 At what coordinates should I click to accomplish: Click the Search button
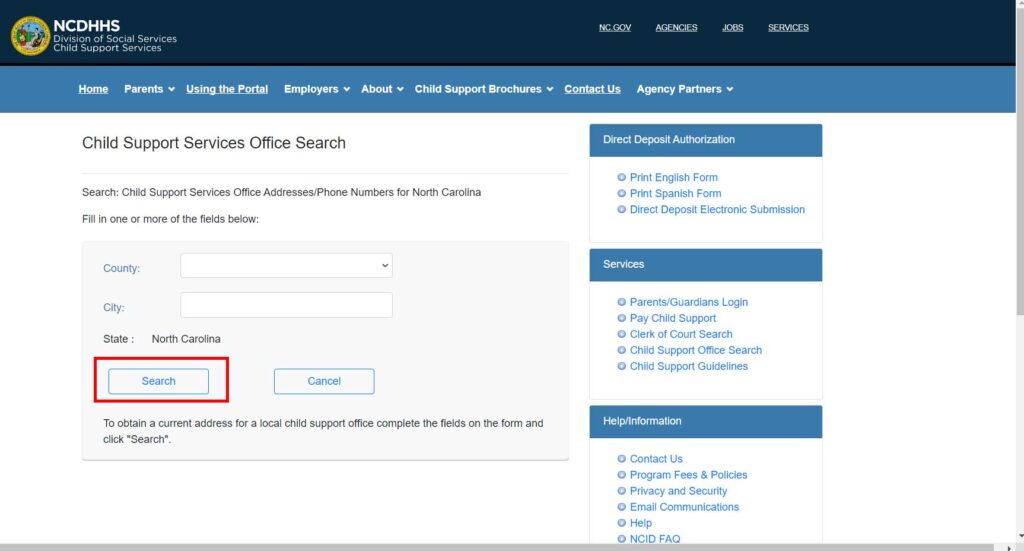tap(159, 381)
